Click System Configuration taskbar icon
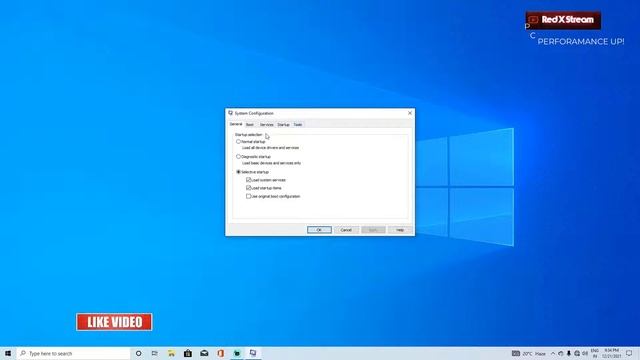The image size is (640, 360). click(253, 353)
